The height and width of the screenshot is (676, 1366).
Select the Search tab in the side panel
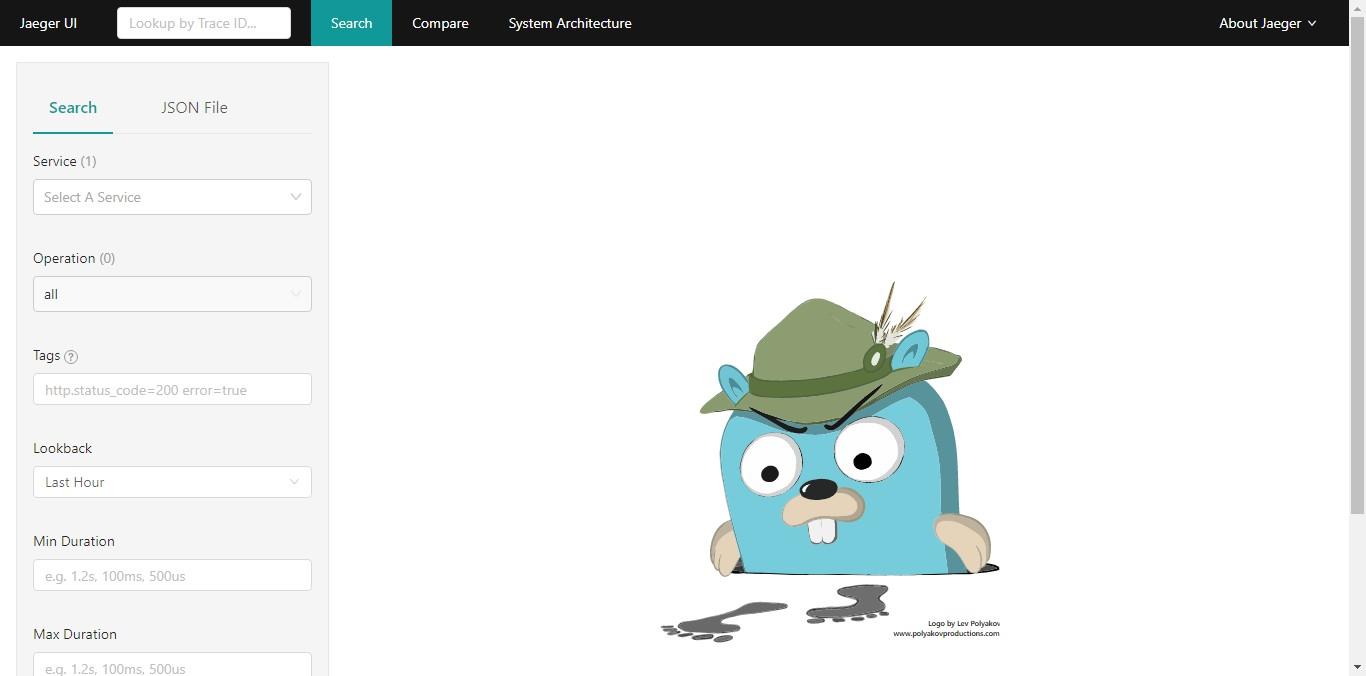click(x=73, y=107)
